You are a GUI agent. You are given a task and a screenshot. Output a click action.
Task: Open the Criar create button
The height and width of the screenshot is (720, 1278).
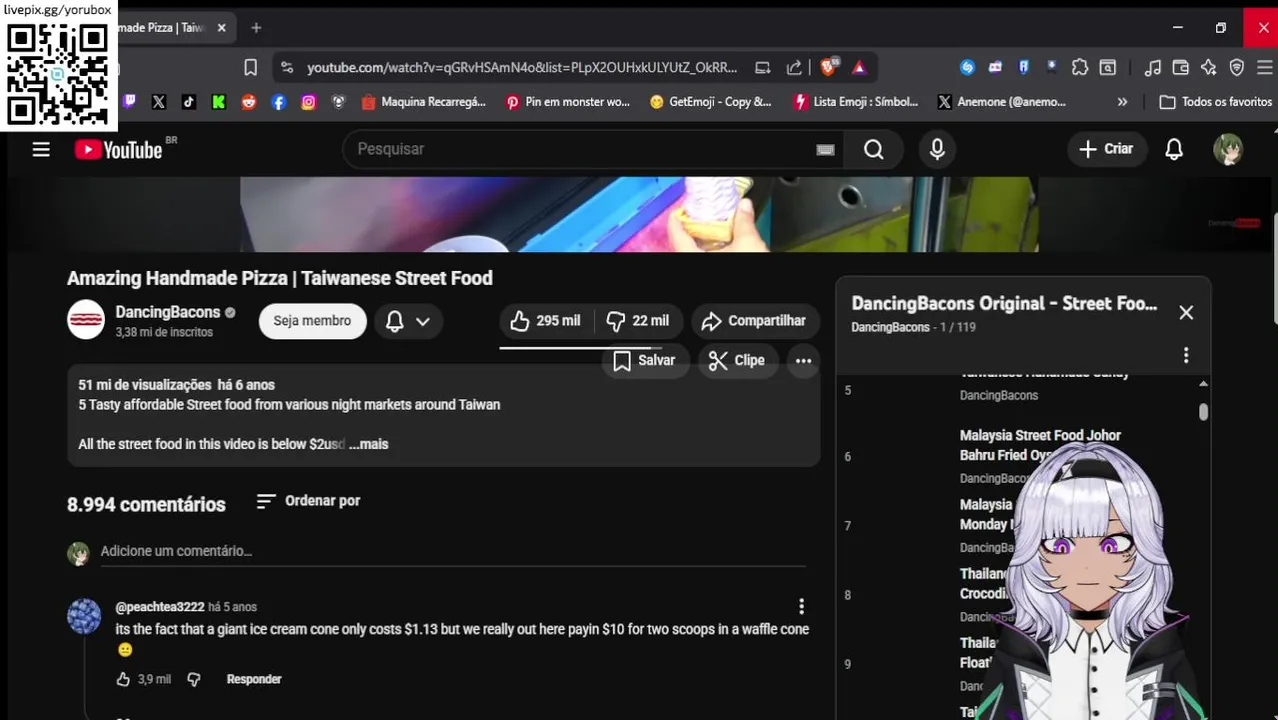(1106, 149)
